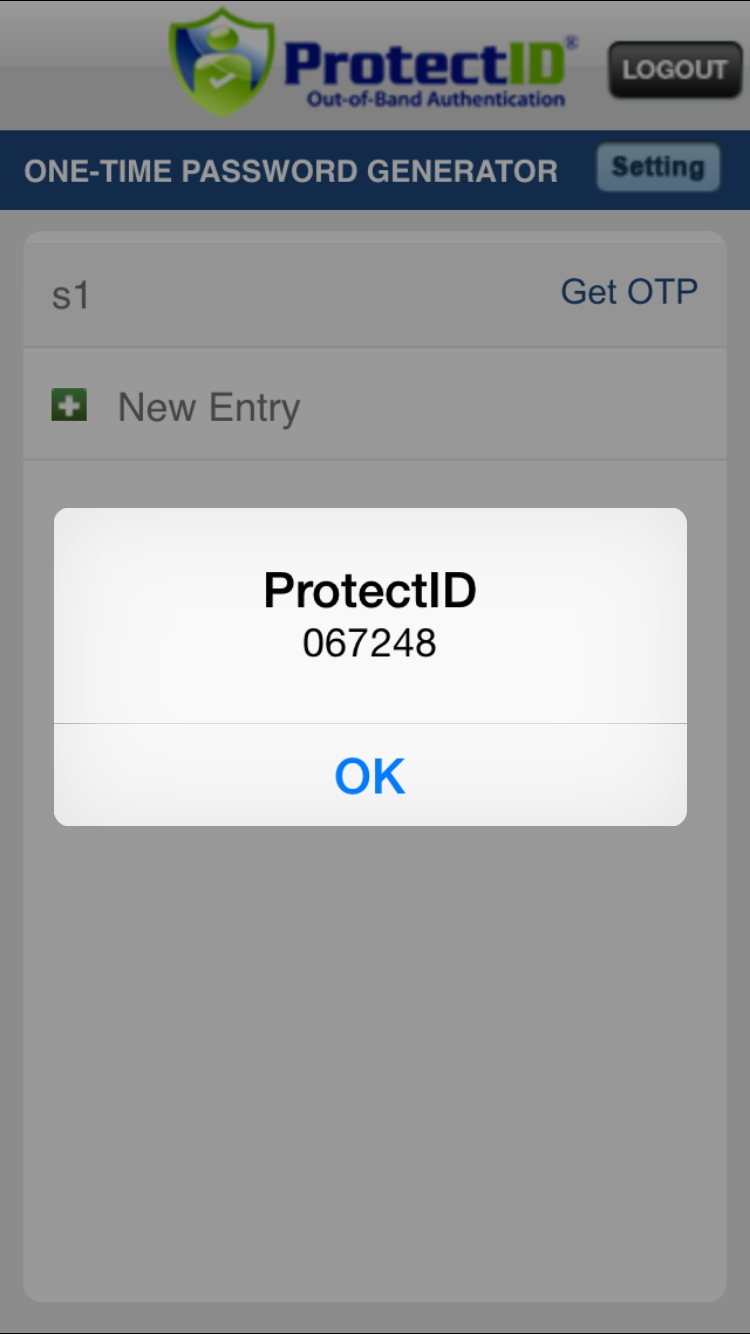Click the 067248 code in the dialog
The width and height of the screenshot is (750, 1334).
pyautogui.click(x=370, y=643)
